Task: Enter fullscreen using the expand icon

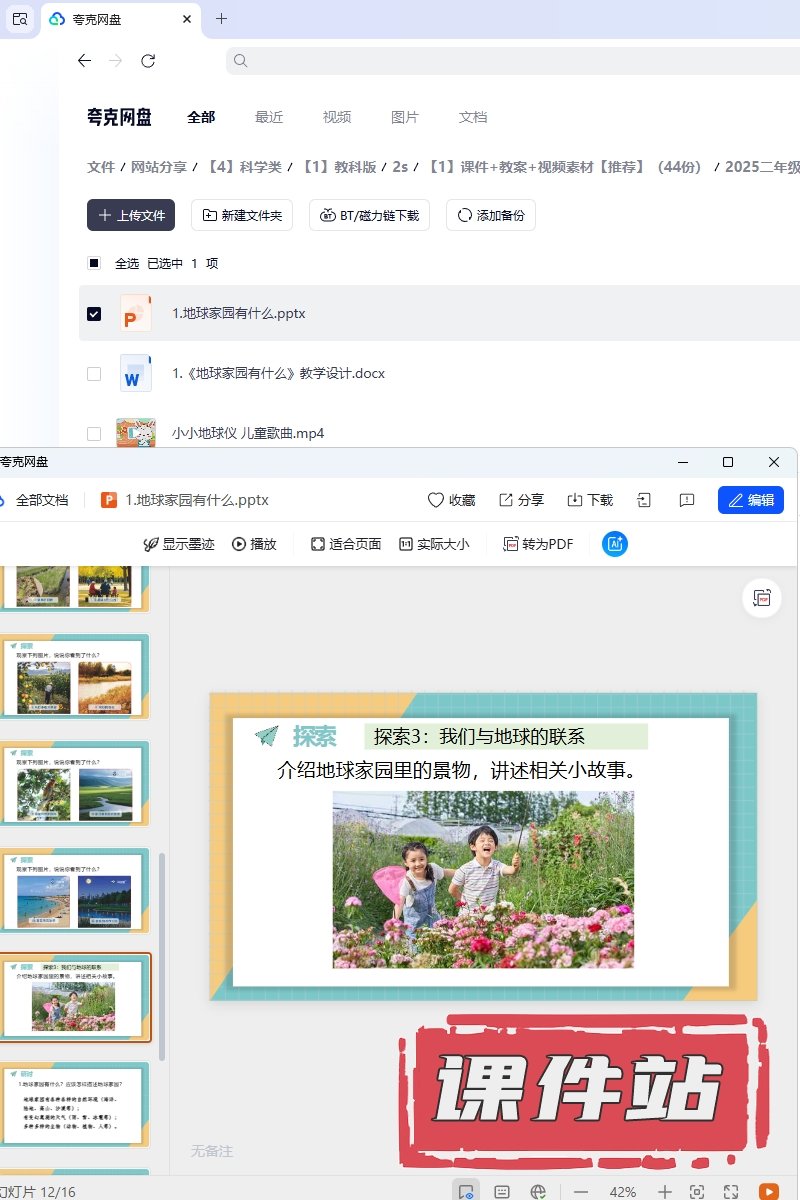Action: (x=731, y=1191)
